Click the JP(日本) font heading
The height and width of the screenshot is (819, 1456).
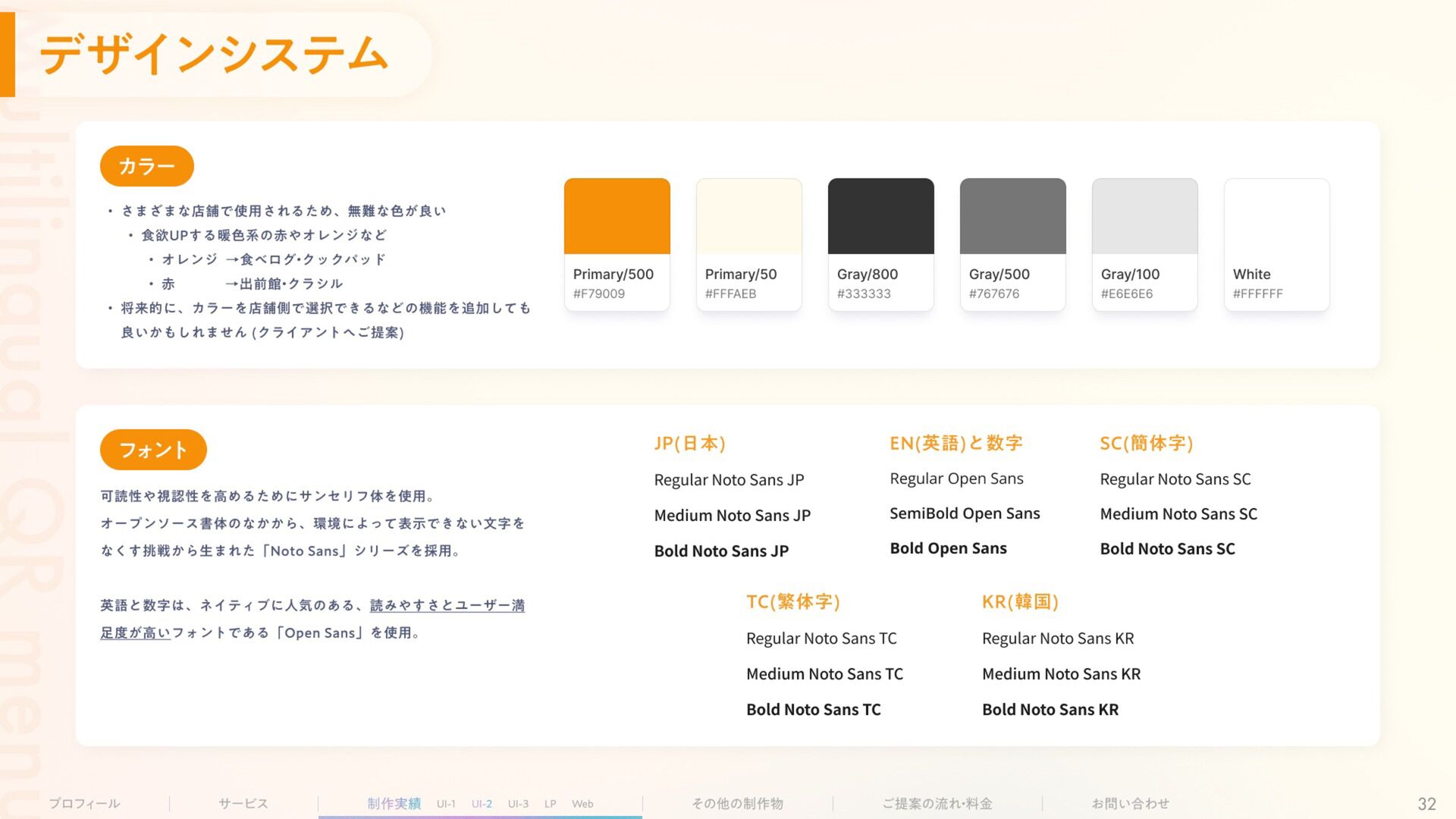(x=690, y=443)
